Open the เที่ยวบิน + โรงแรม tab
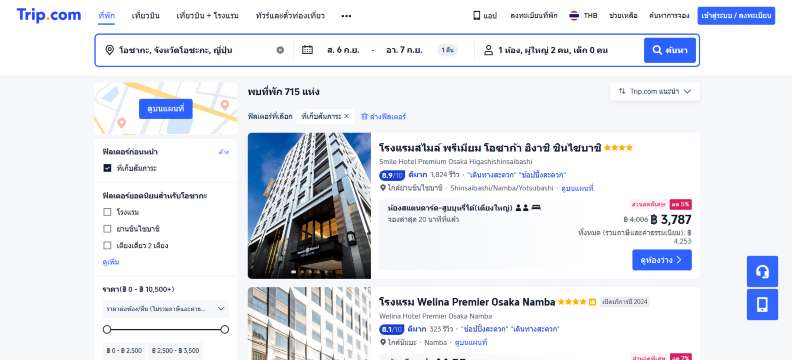The width and height of the screenshot is (792, 360). coord(208,16)
